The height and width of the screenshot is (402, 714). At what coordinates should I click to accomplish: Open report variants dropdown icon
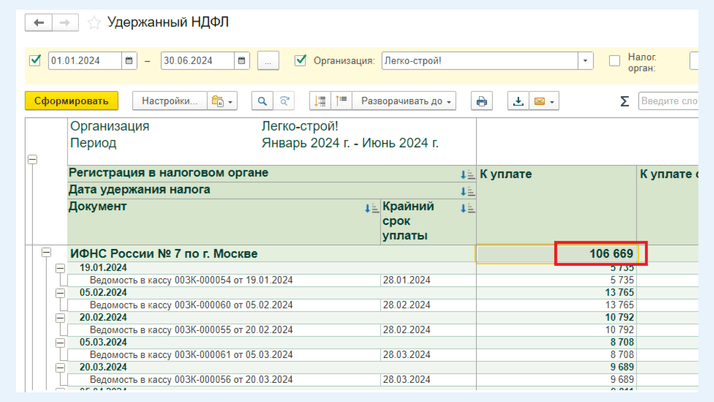click(222, 101)
